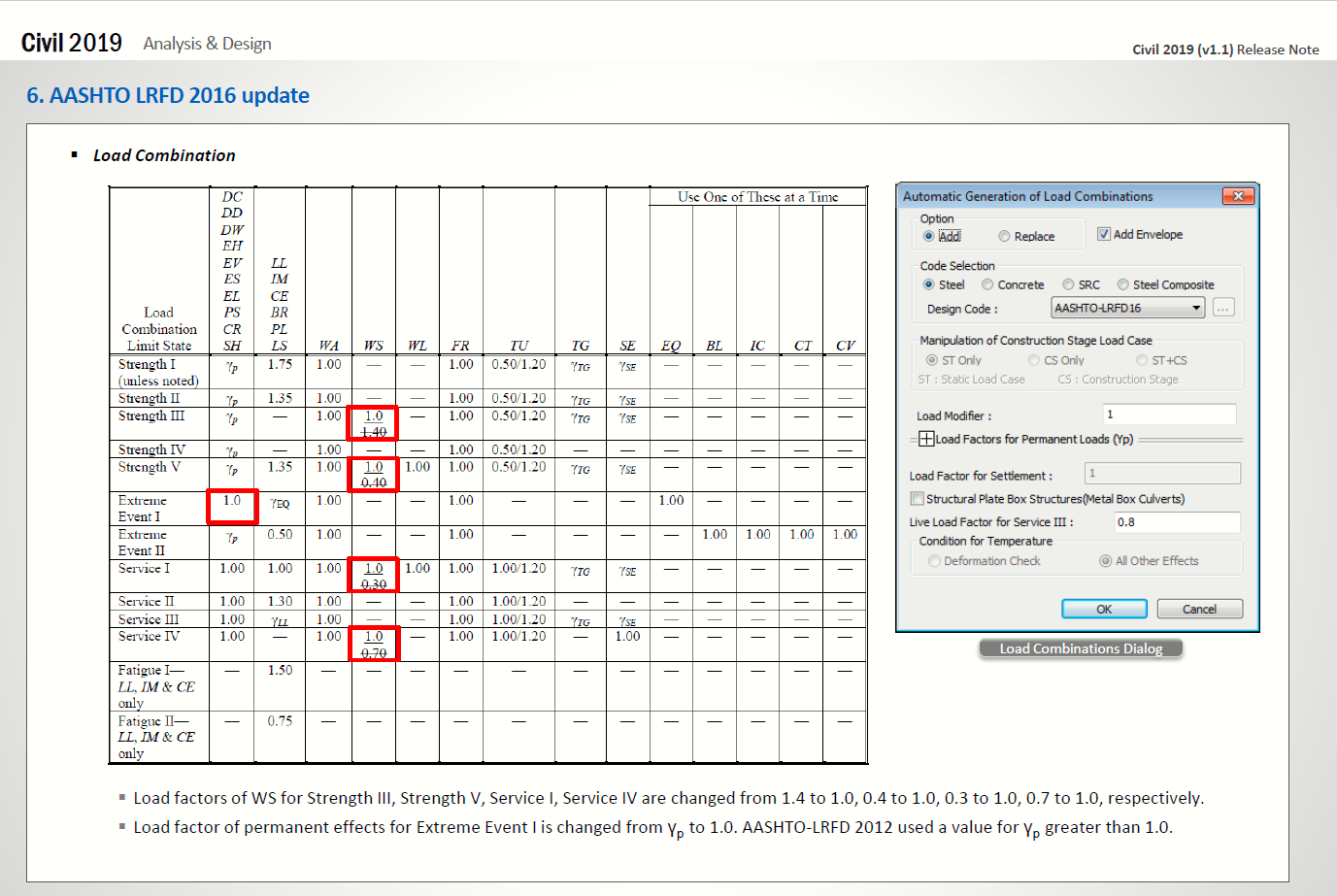Click the 'Strength III' row label
Screen dimensions: 1337x896
151,415
